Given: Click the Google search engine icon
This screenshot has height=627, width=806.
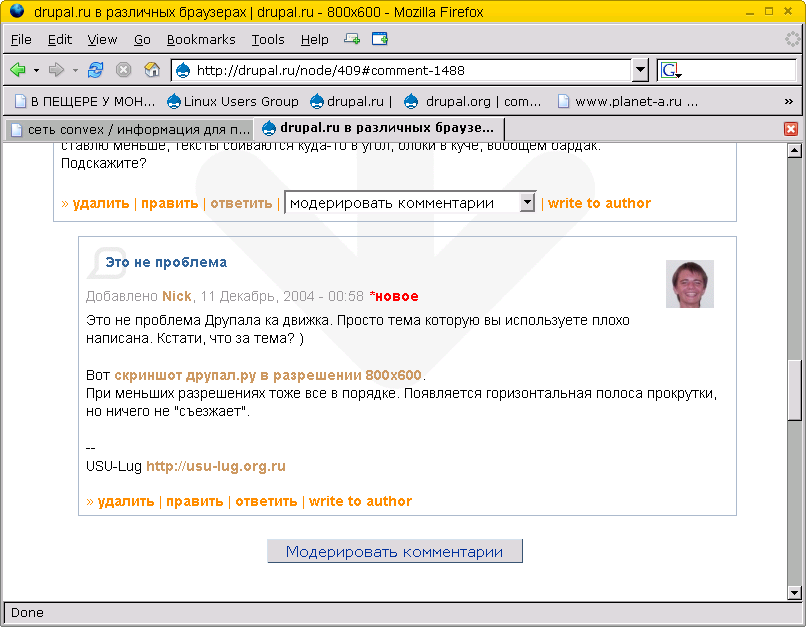Looking at the screenshot, I should [671, 70].
